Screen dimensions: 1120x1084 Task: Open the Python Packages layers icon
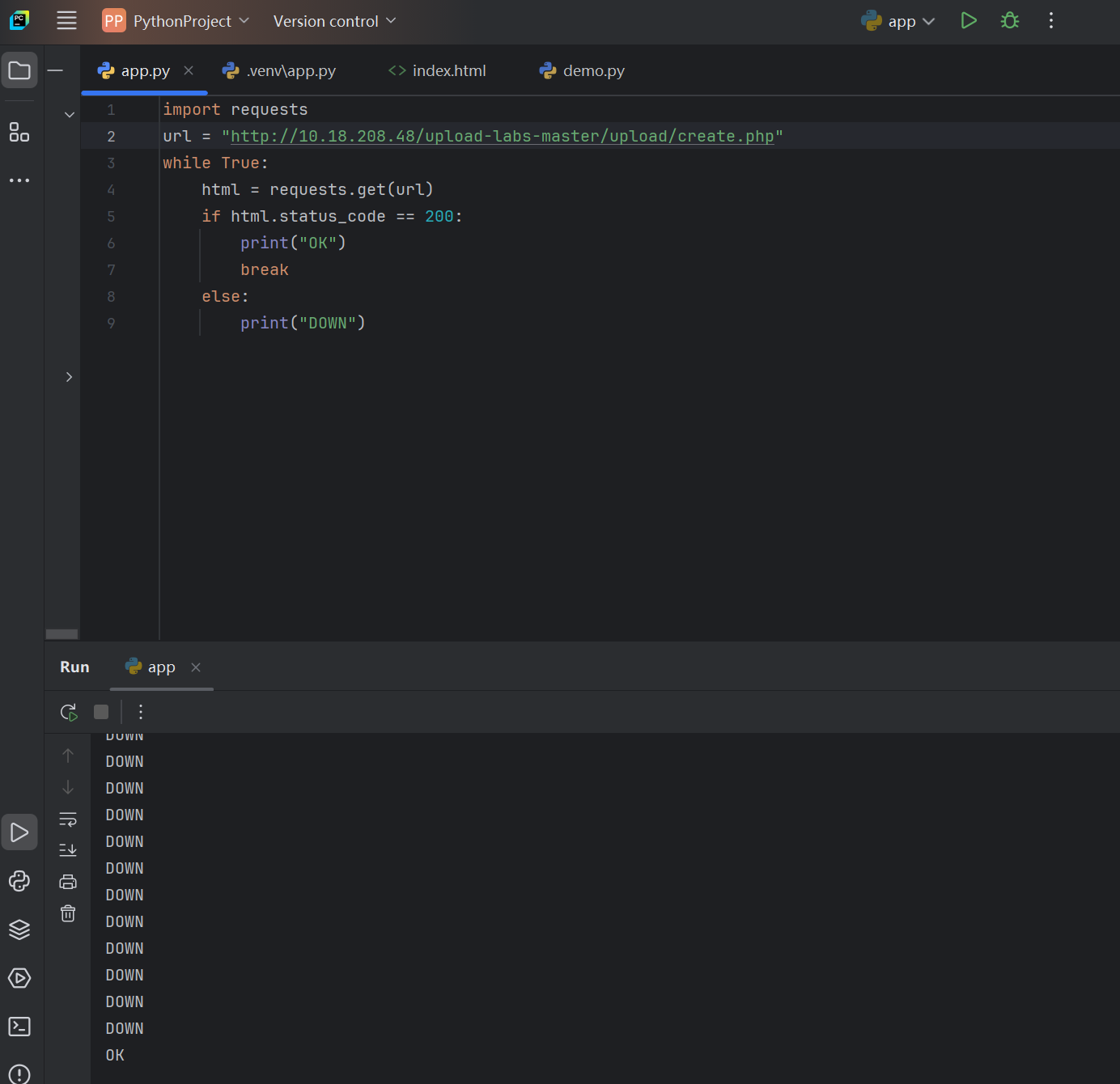coord(19,929)
